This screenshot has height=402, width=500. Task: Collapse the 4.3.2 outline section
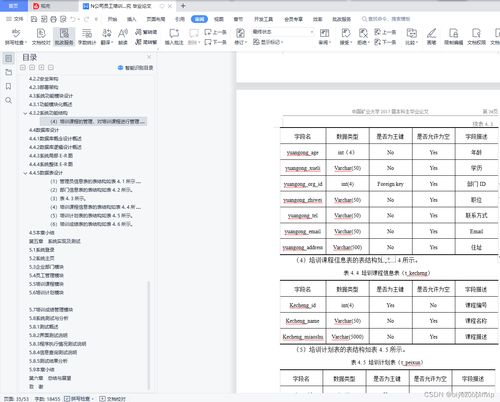pyautogui.click(x=25, y=113)
